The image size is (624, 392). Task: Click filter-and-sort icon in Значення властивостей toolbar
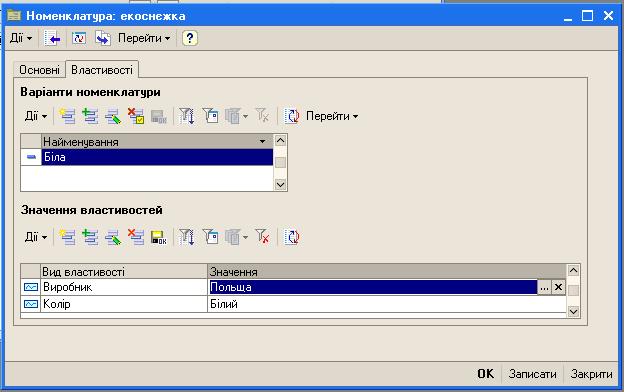(x=187, y=237)
